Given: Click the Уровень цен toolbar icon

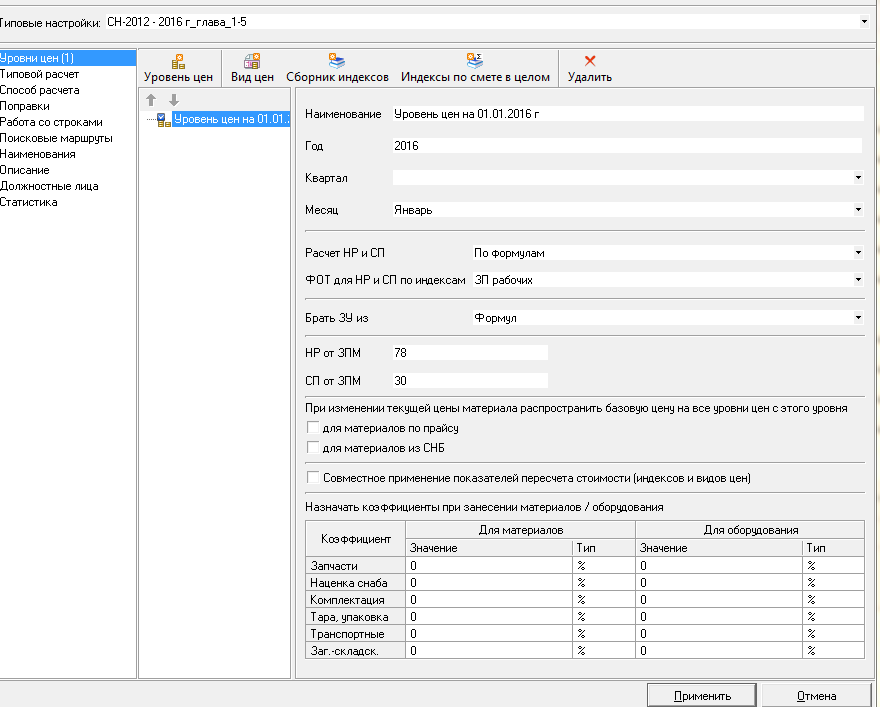Looking at the screenshot, I should [178, 61].
